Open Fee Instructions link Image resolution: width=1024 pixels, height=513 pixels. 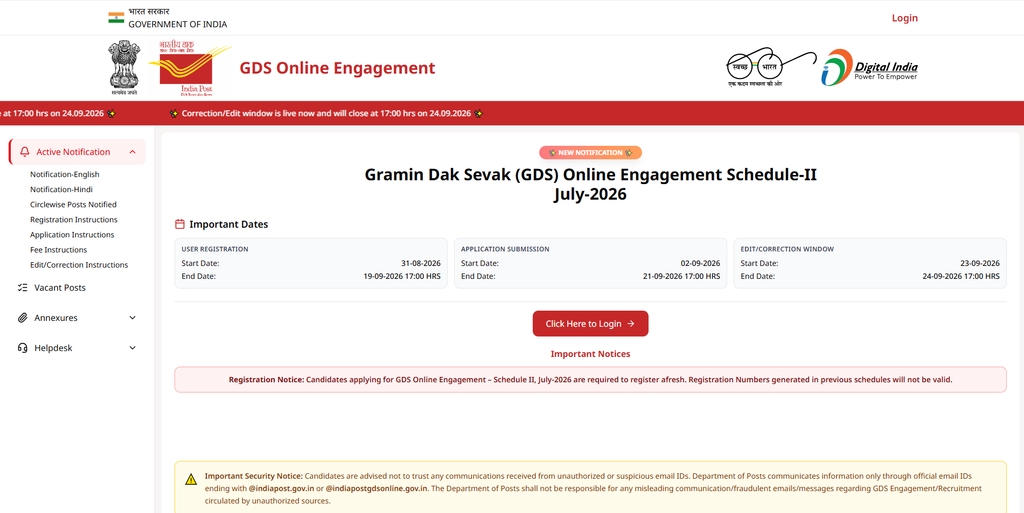click(58, 250)
